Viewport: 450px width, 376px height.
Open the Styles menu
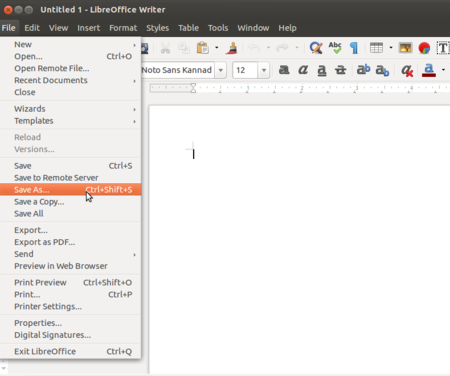coord(158,28)
